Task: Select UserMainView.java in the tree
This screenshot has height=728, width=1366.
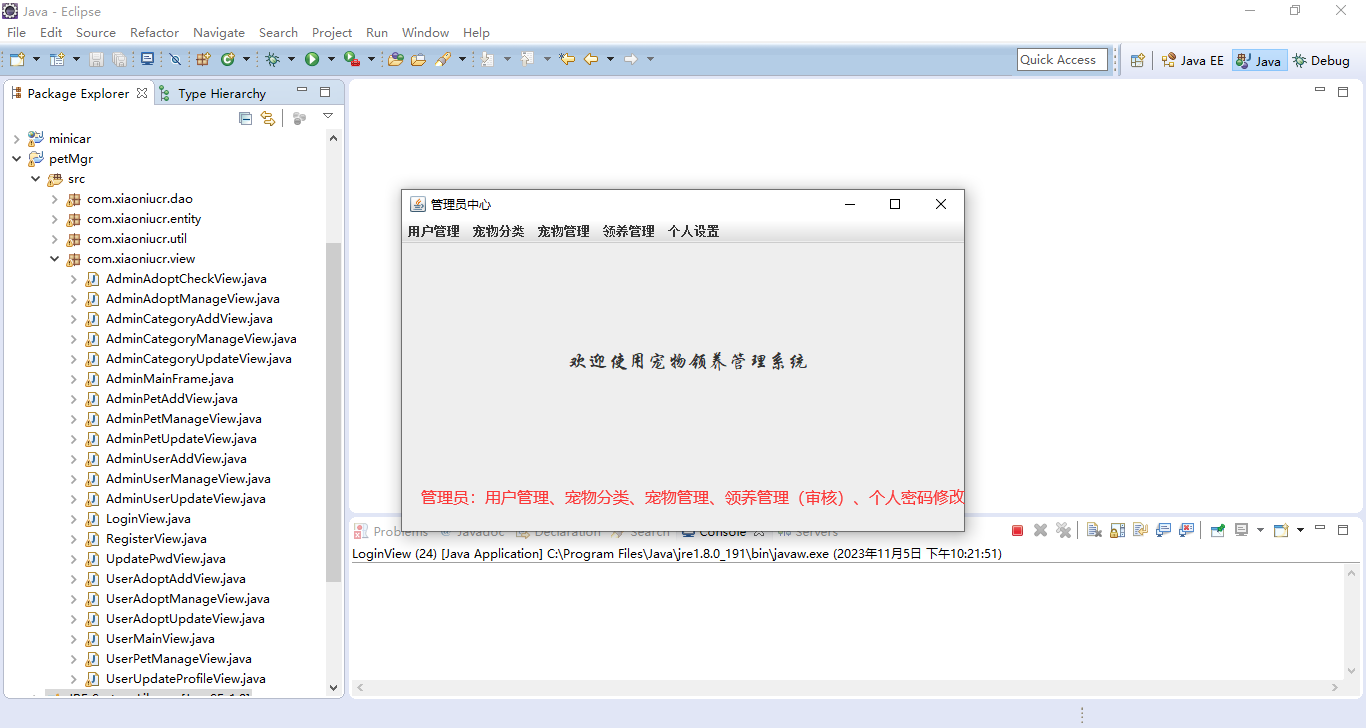Action: coord(160,639)
